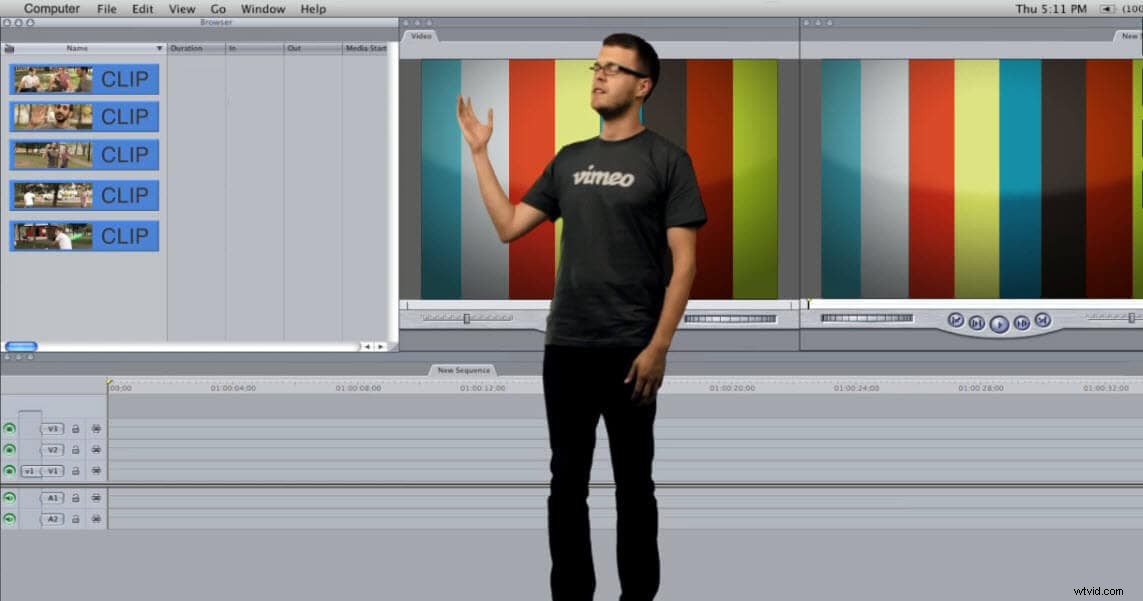Click the Play In to Out icon
The image size is (1143, 601).
click(977, 322)
